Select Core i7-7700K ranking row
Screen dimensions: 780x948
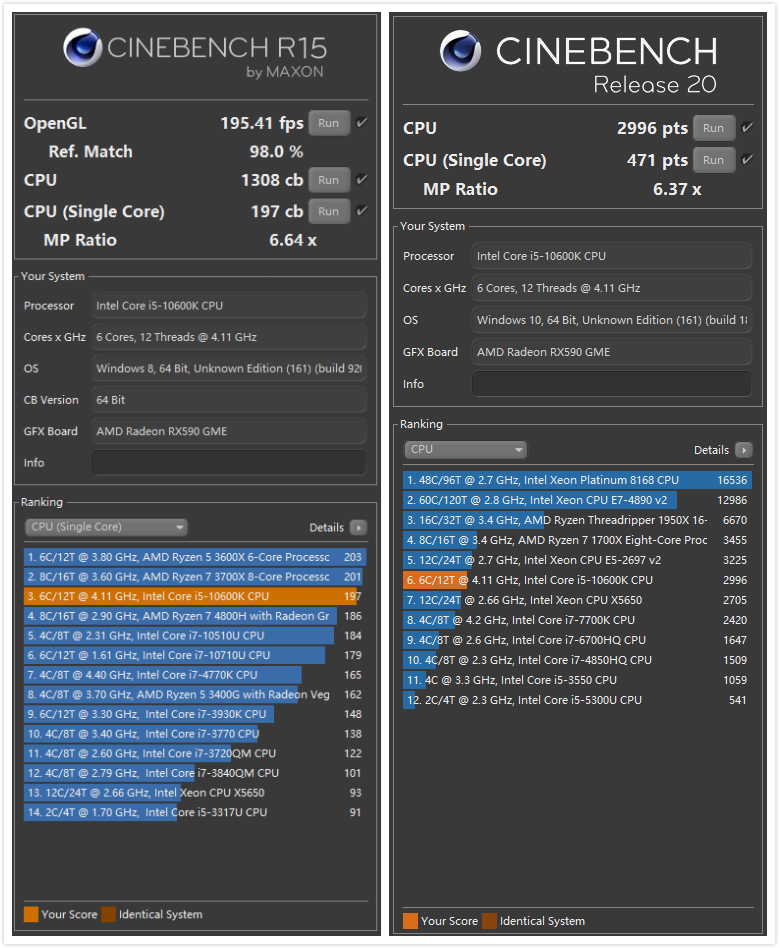577,620
